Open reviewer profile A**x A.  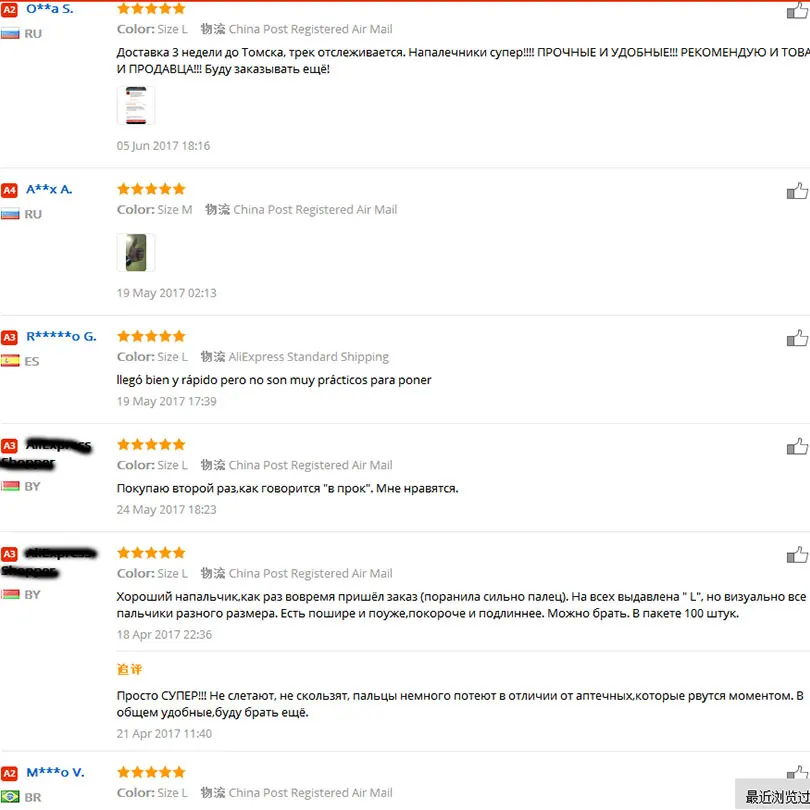click(49, 190)
